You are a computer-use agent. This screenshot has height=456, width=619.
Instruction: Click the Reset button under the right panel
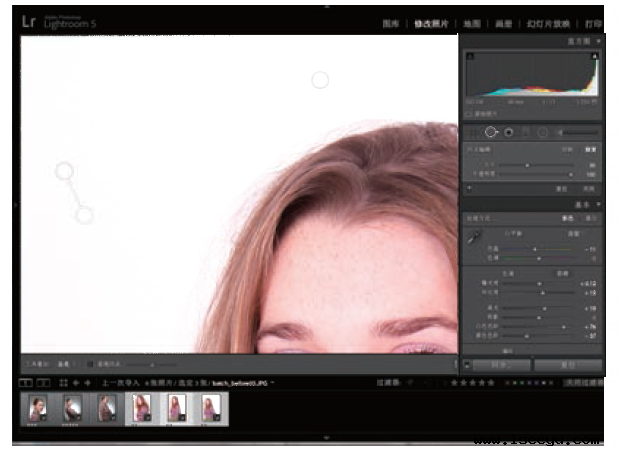tap(568, 365)
